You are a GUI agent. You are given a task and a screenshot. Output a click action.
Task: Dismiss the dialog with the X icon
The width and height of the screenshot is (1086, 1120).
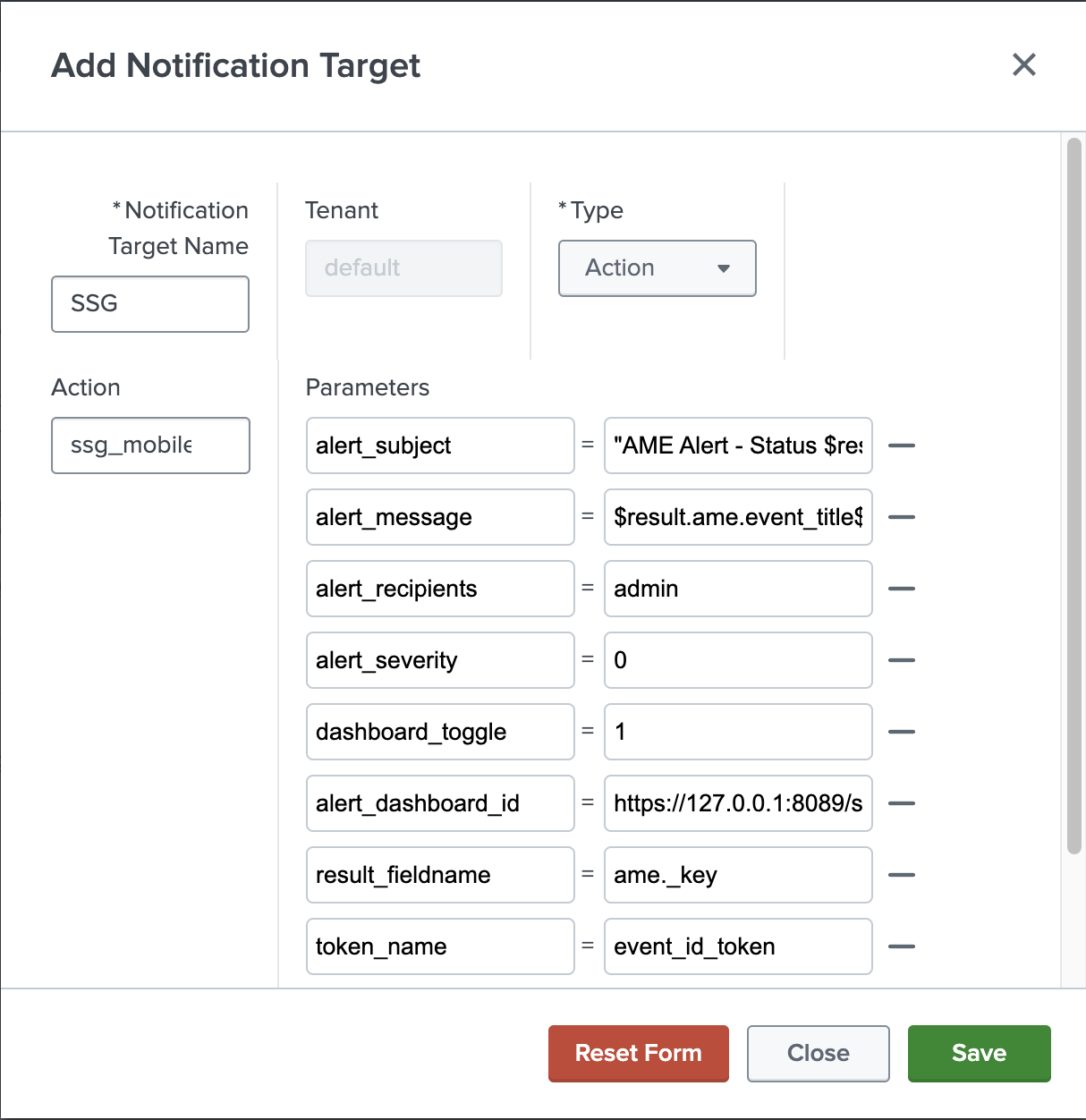point(1023,65)
